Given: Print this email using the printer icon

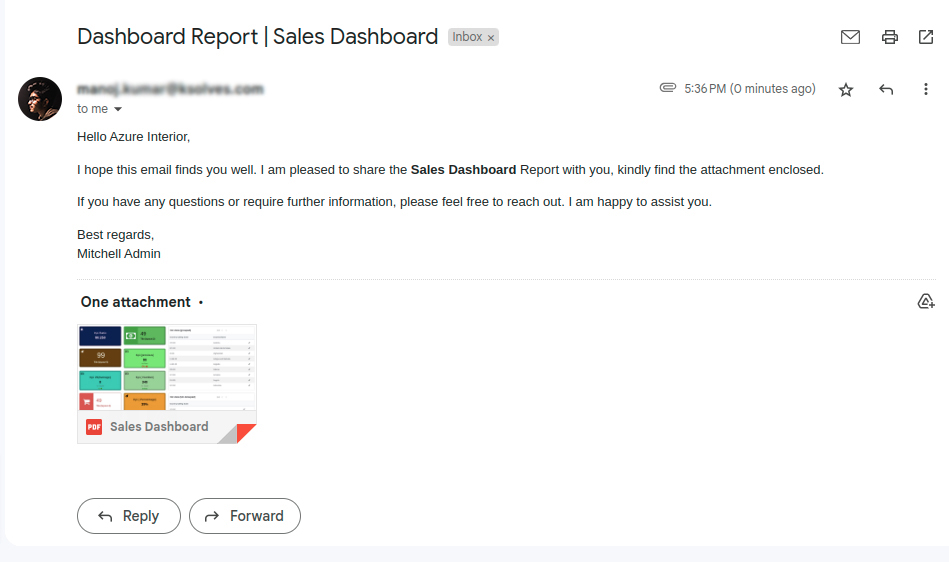Looking at the screenshot, I should tap(889, 37).
